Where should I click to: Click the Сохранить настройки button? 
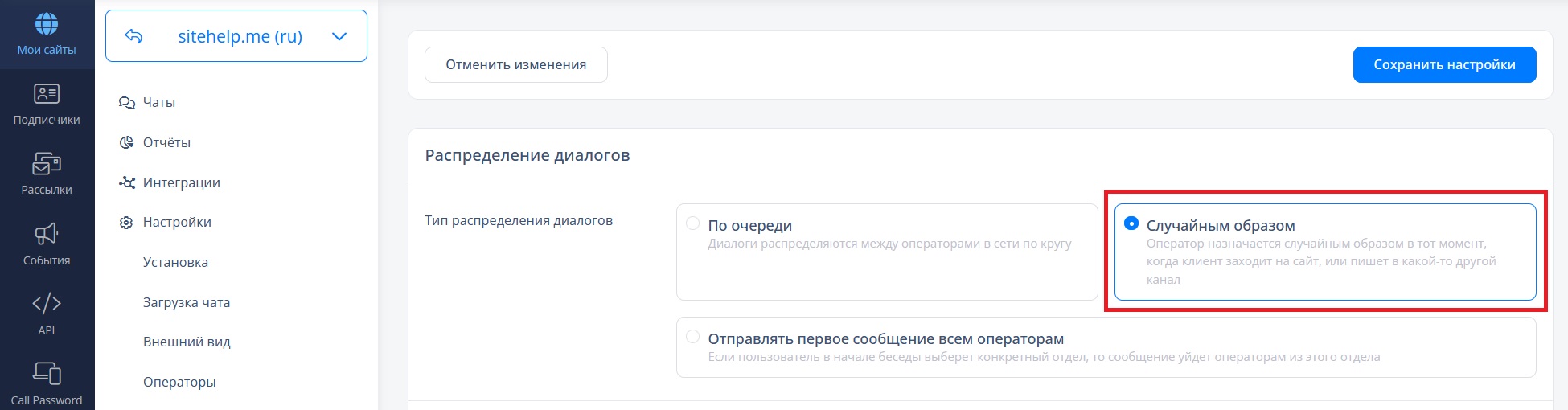(x=1444, y=64)
